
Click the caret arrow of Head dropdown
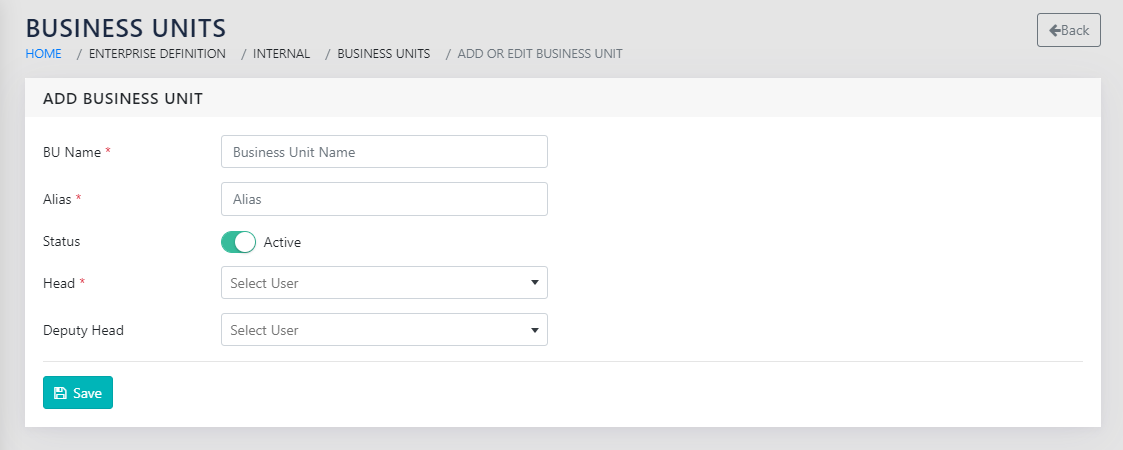pyautogui.click(x=535, y=283)
